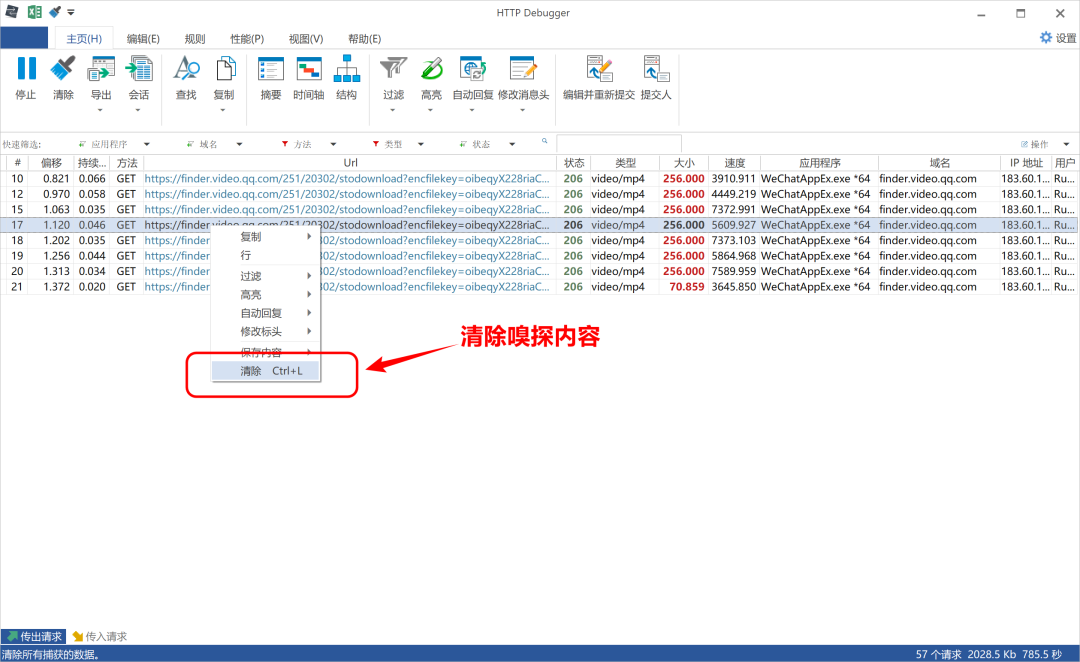Click the Find (查找) icon
1080x662 pixels.
(x=186, y=69)
